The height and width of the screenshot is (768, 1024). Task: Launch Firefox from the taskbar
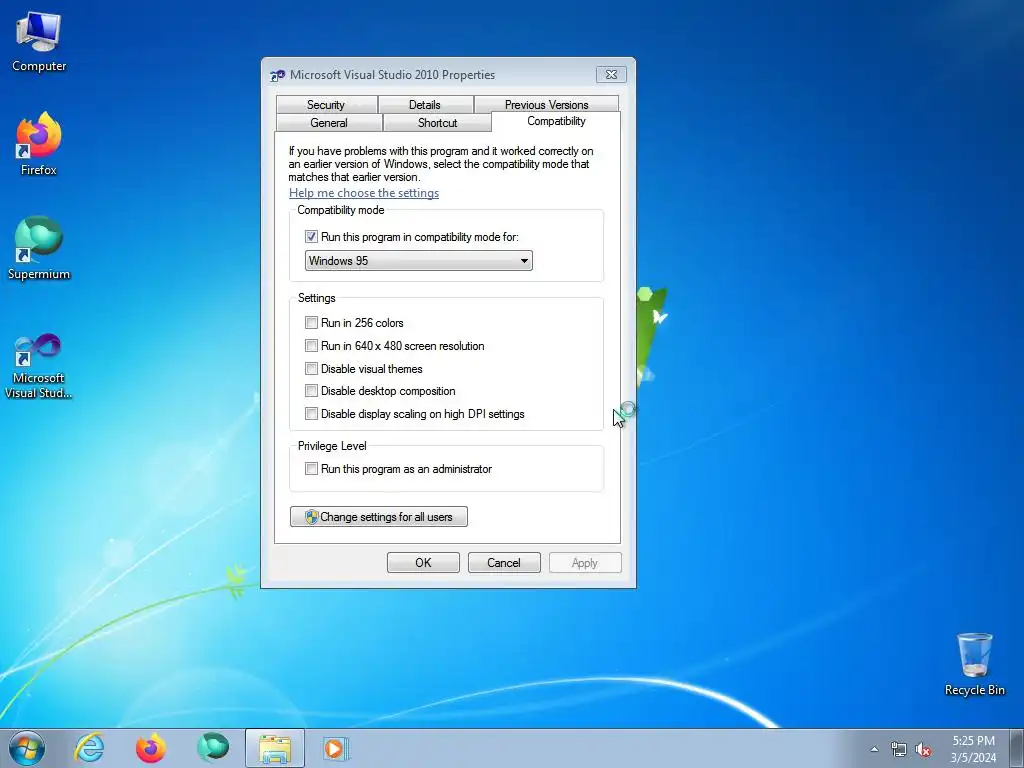point(151,748)
